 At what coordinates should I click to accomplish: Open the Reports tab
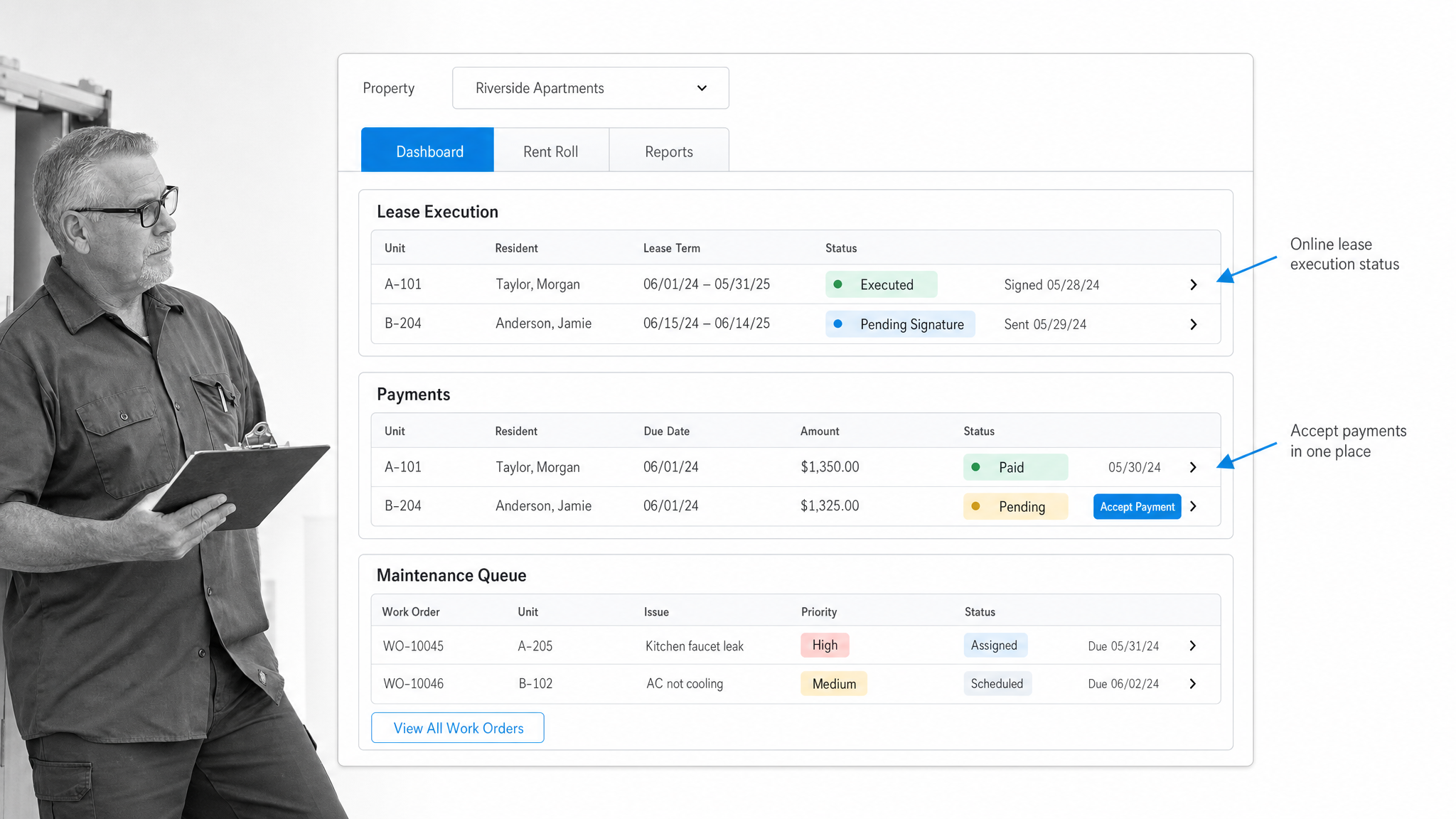669,151
